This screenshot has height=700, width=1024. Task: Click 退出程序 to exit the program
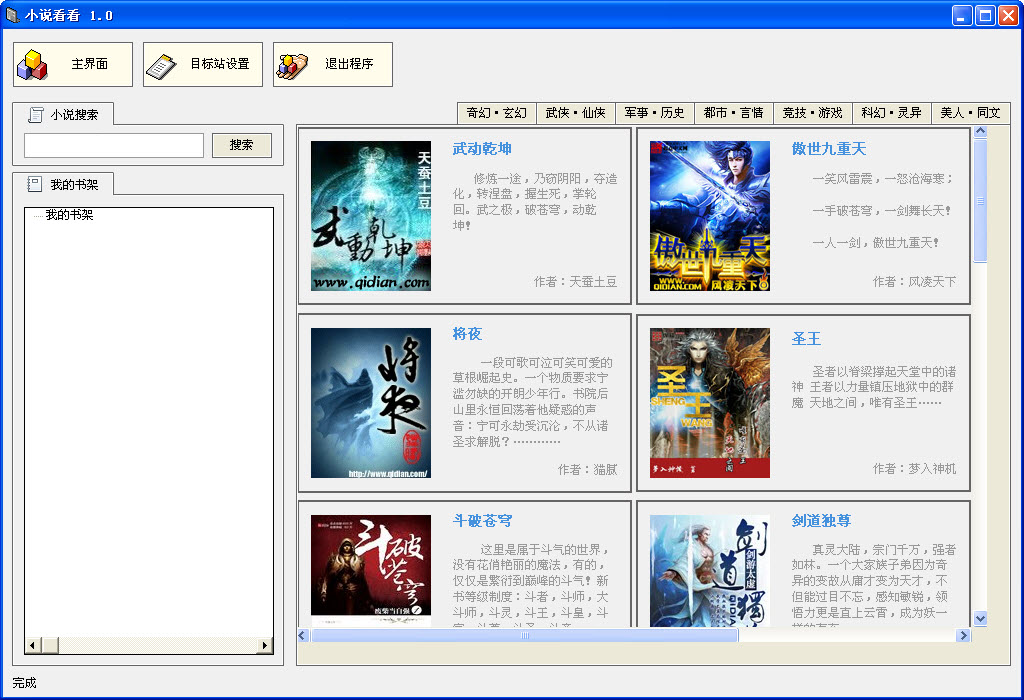click(x=333, y=64)
